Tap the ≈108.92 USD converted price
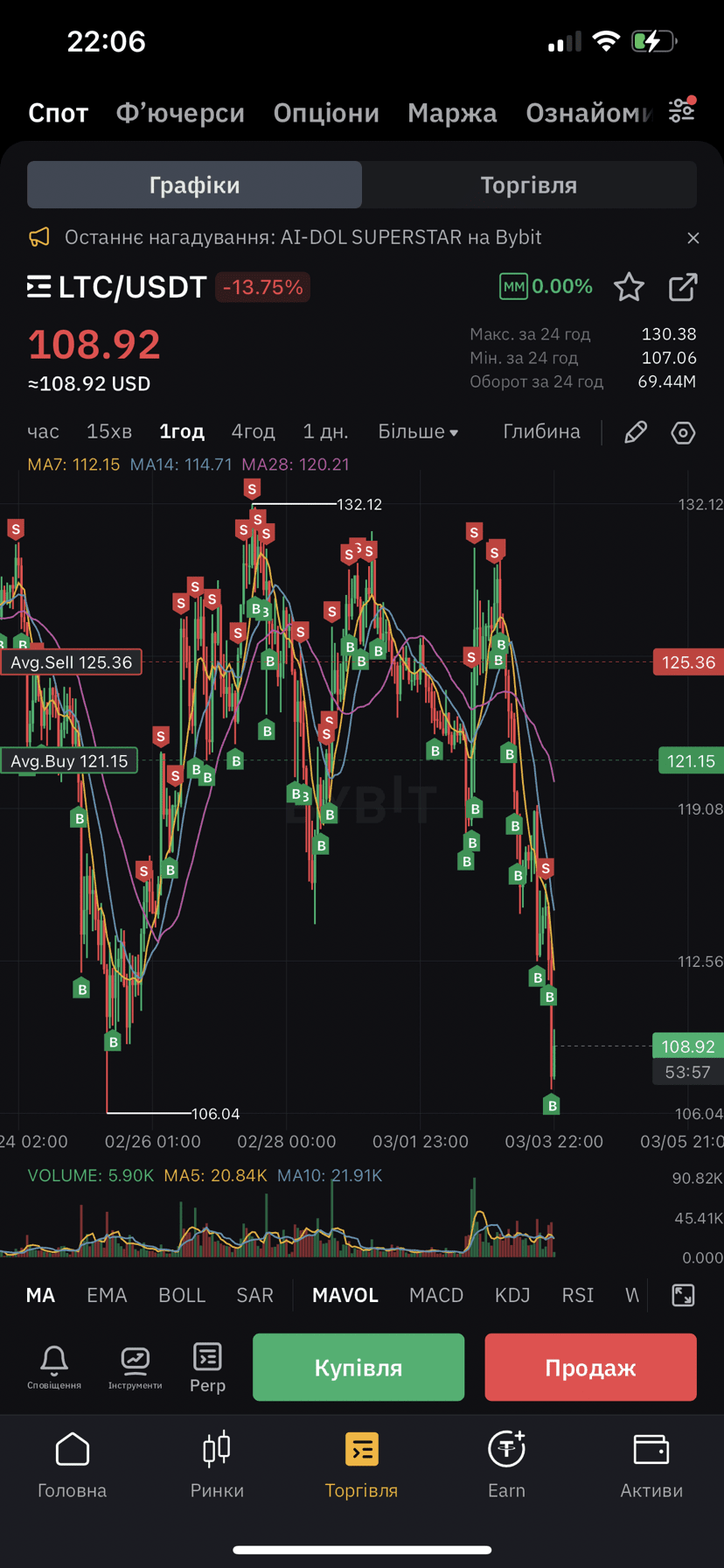The height and width of the screenshot is (1568, 724). 89,384
